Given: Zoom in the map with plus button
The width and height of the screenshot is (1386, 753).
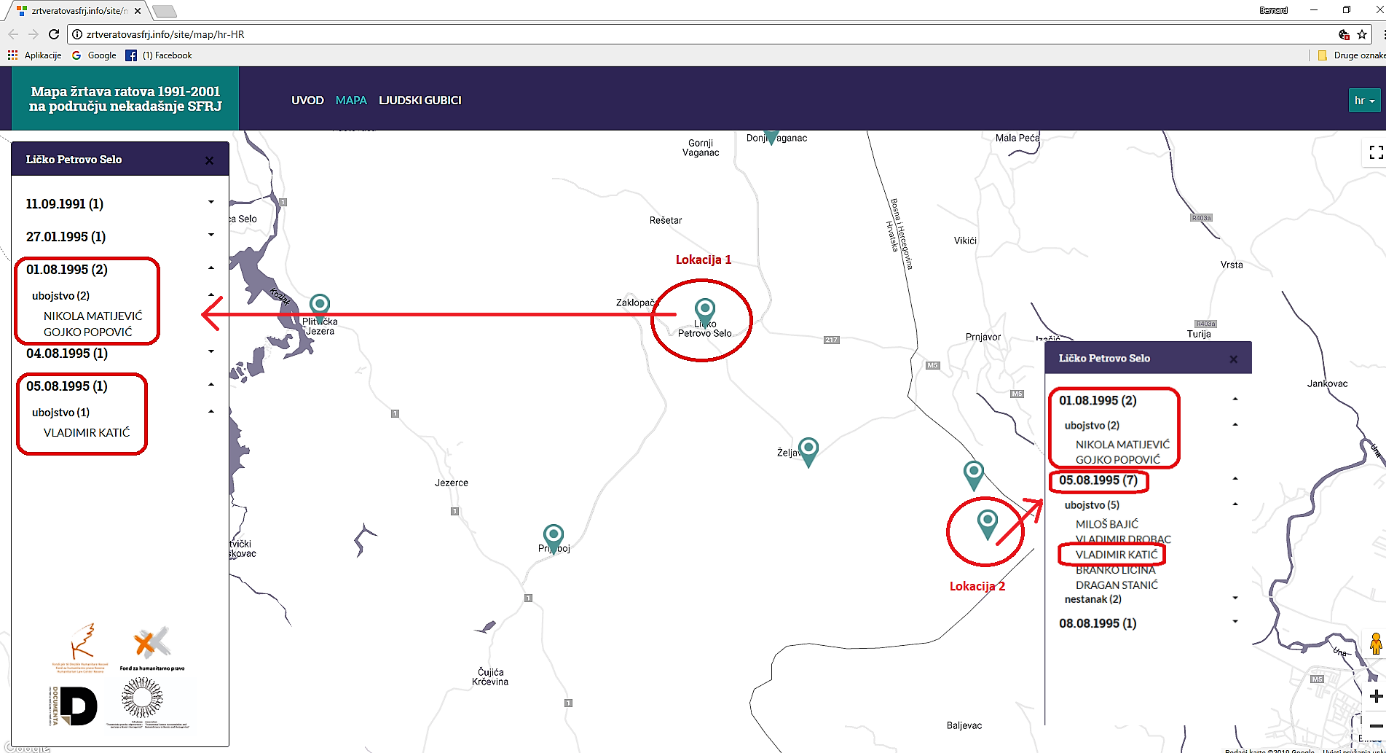Looking at the screenshot, I should [1375, 696].
